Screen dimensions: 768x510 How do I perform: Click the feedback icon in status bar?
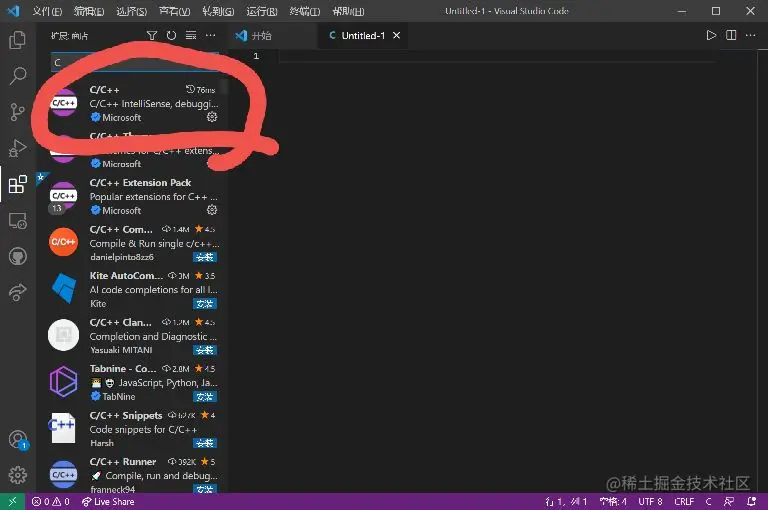click(x=729, y=502)
